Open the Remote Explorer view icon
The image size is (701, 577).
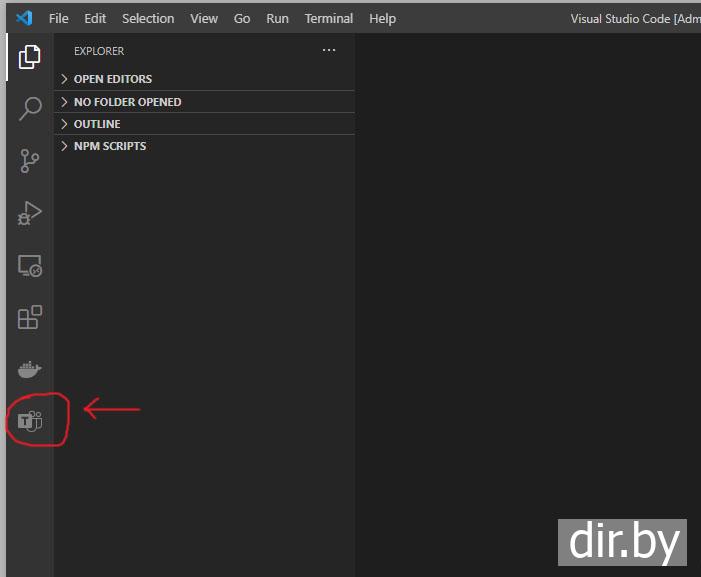pos(30,266)
